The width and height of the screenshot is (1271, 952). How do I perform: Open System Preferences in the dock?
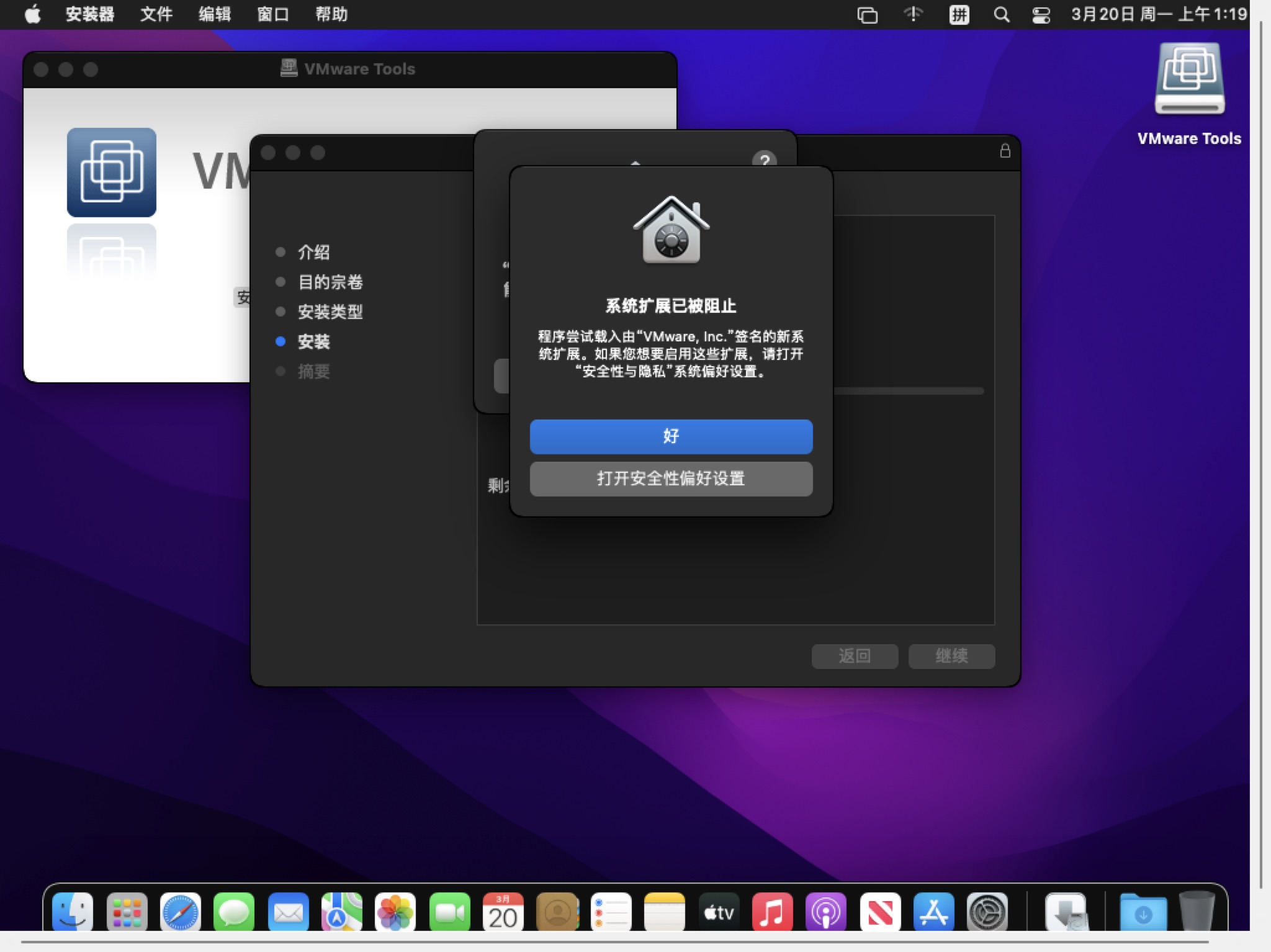(987, 912)
